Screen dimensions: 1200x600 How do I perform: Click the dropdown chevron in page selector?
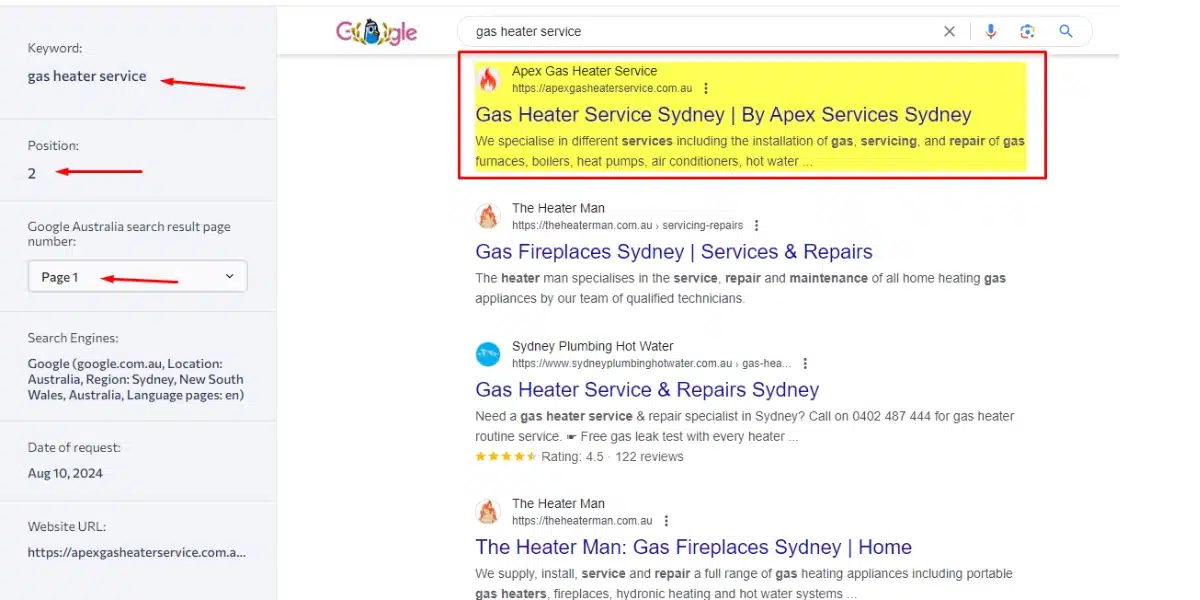(x=229, y=277)
